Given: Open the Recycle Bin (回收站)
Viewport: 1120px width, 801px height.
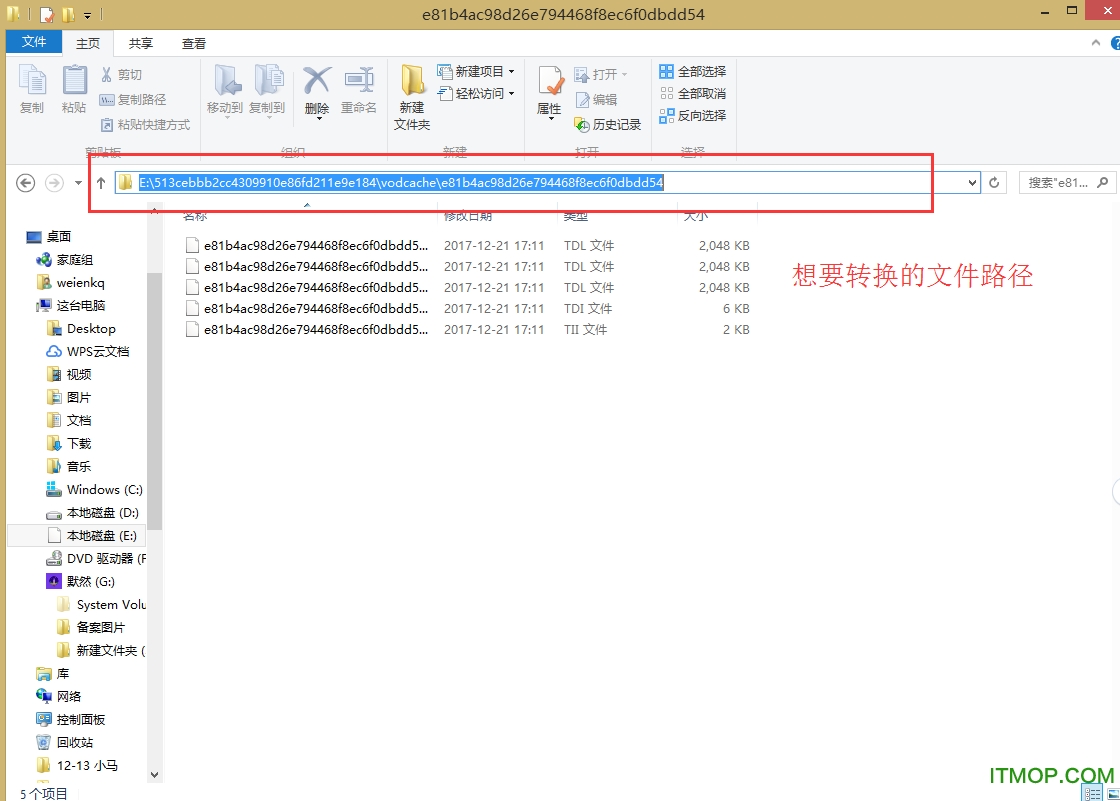Looking at the screenshot, I should tap(64, 742).
